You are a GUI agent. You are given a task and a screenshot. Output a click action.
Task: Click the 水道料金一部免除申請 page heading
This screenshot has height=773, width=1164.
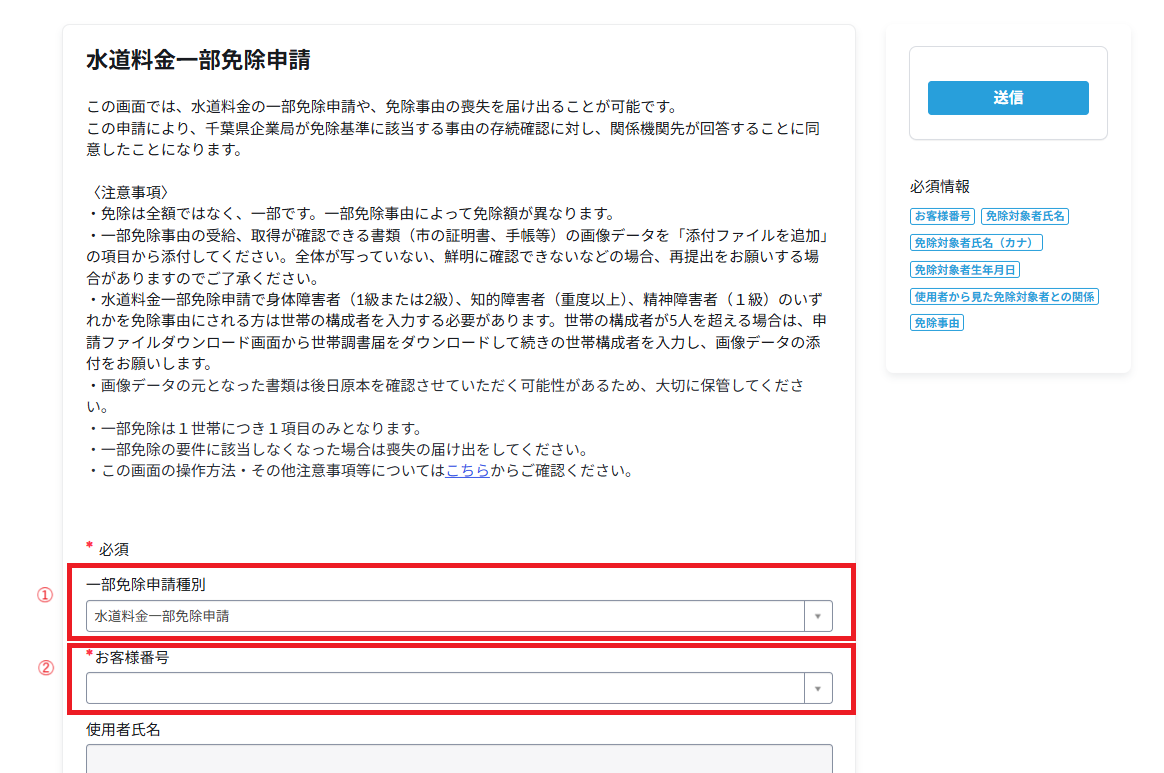(198, 60)
